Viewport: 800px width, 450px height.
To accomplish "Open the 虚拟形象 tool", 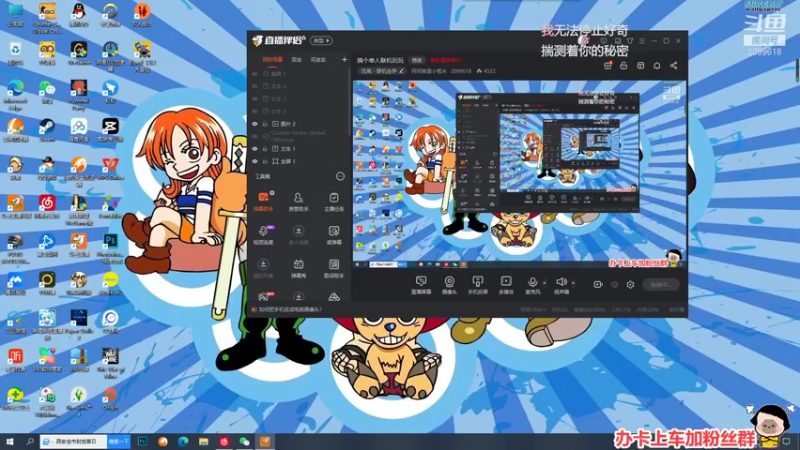I will (263, 268).
